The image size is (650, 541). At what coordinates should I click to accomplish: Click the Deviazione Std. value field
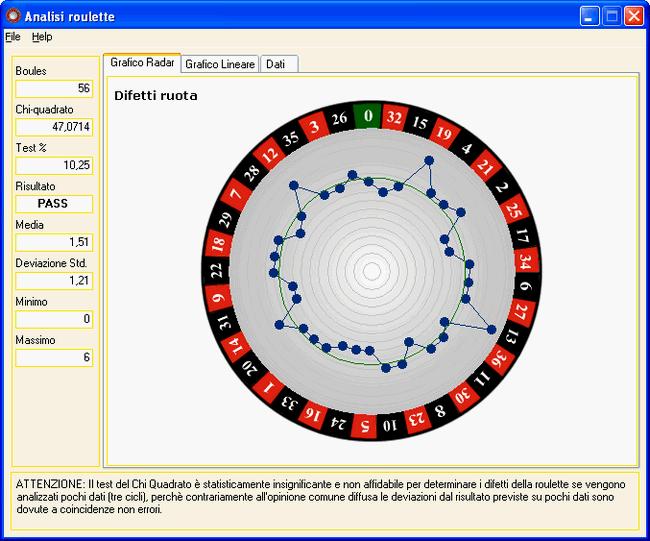point(54,281)
